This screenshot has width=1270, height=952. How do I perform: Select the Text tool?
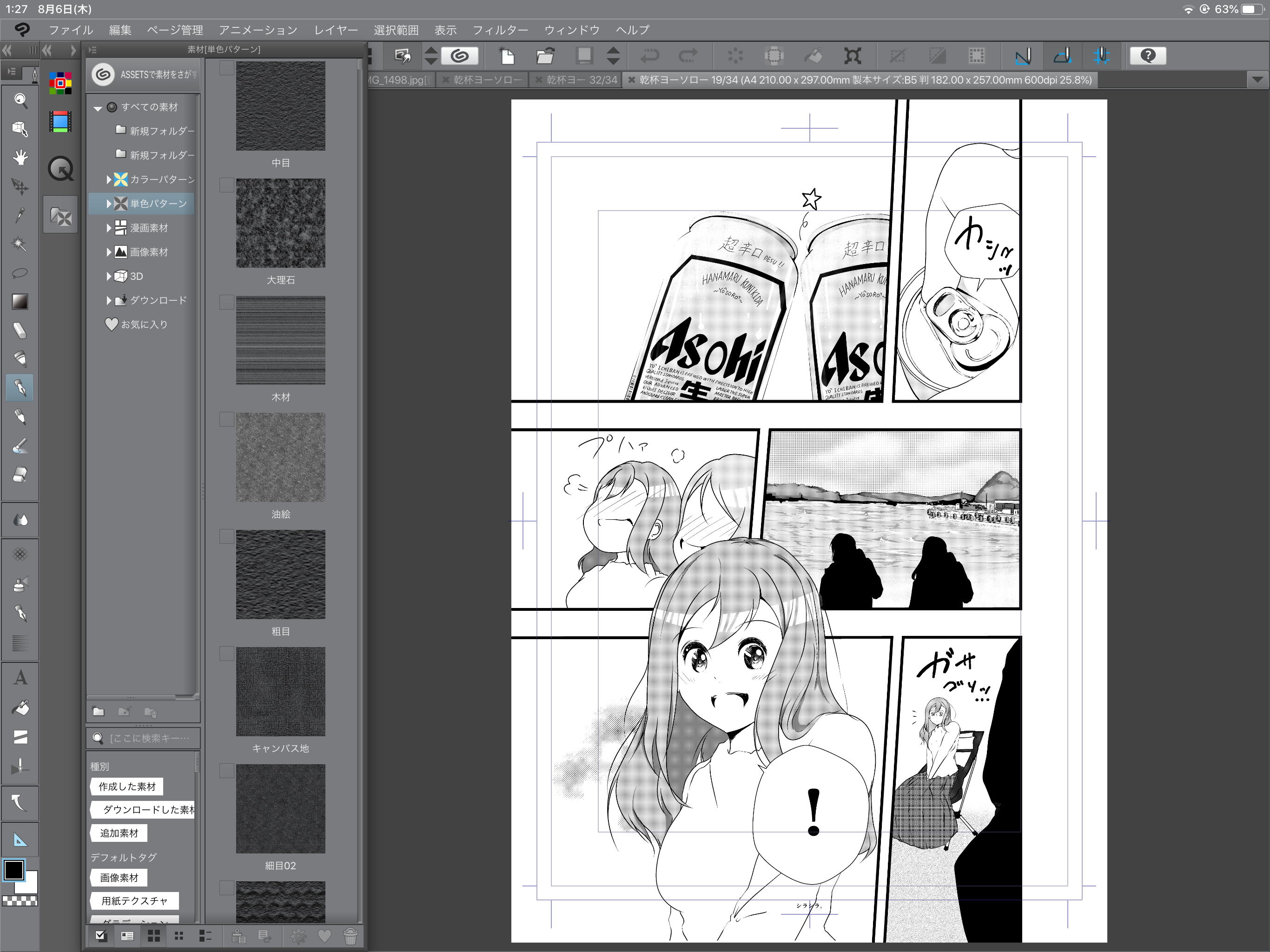point(20,678)
